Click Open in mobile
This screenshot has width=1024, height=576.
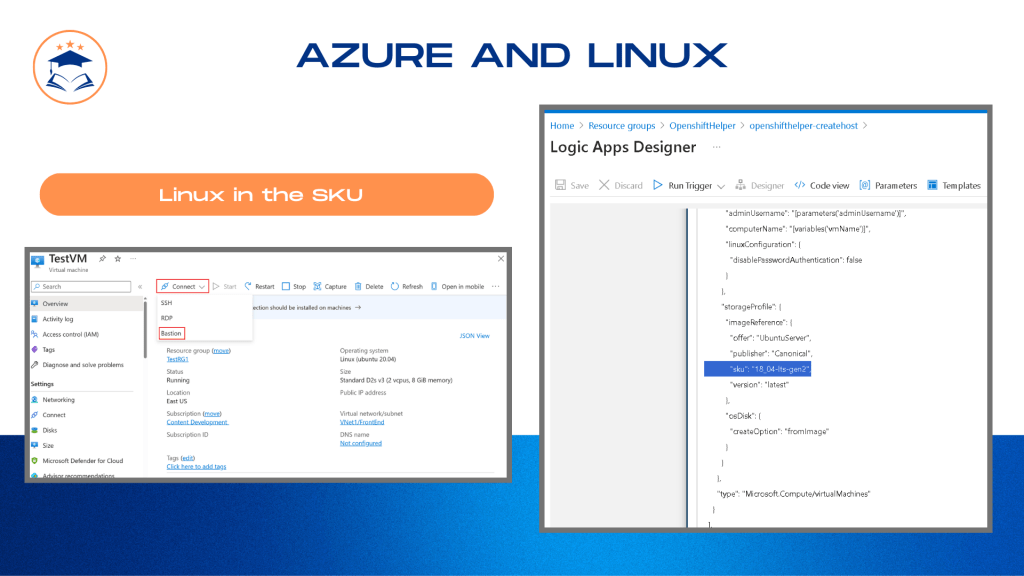[457, 286]
